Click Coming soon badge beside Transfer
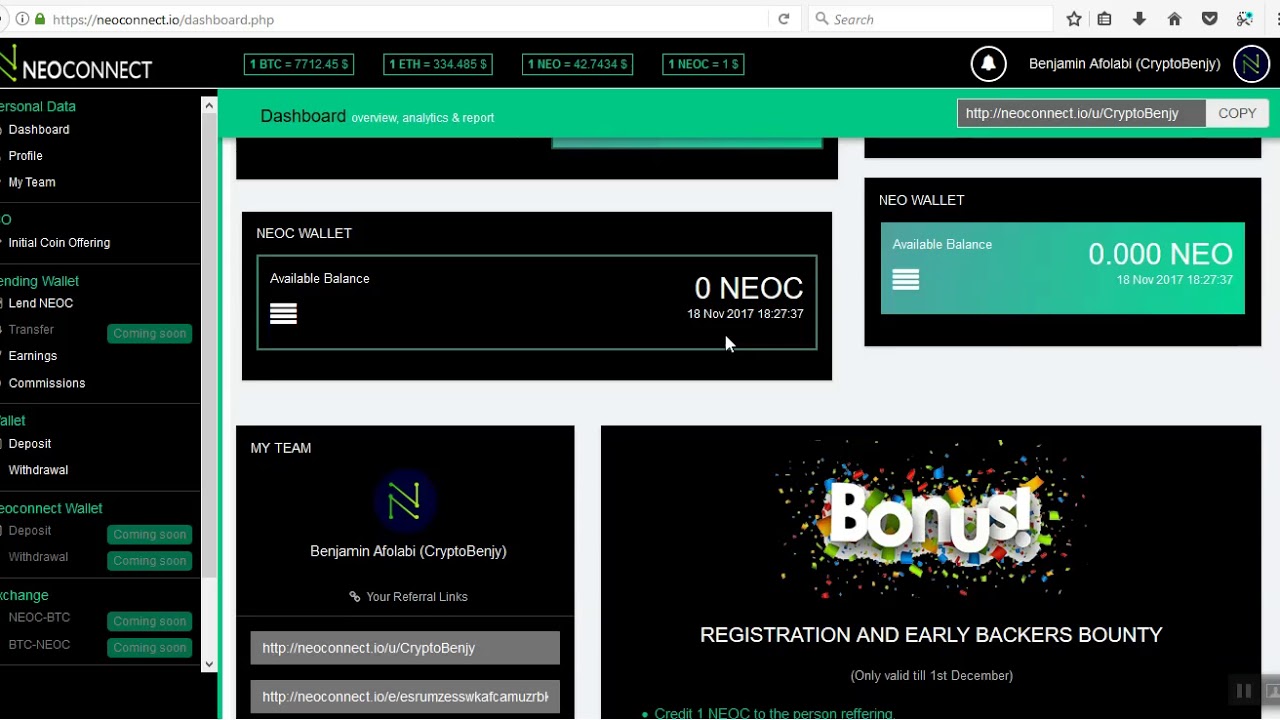 click(x=150, y=334)
